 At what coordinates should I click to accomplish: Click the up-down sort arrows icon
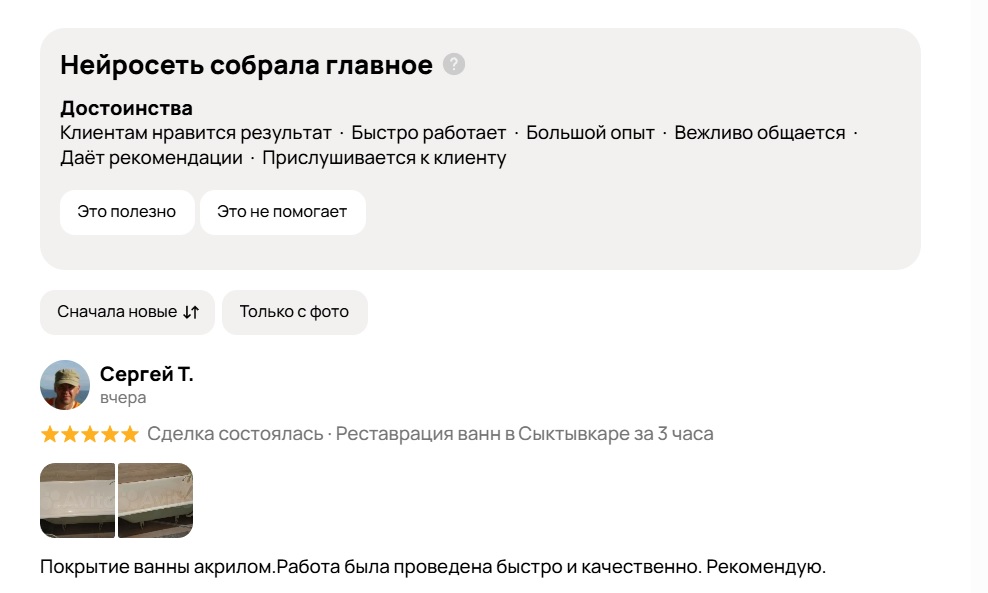[x=191, y=312]
